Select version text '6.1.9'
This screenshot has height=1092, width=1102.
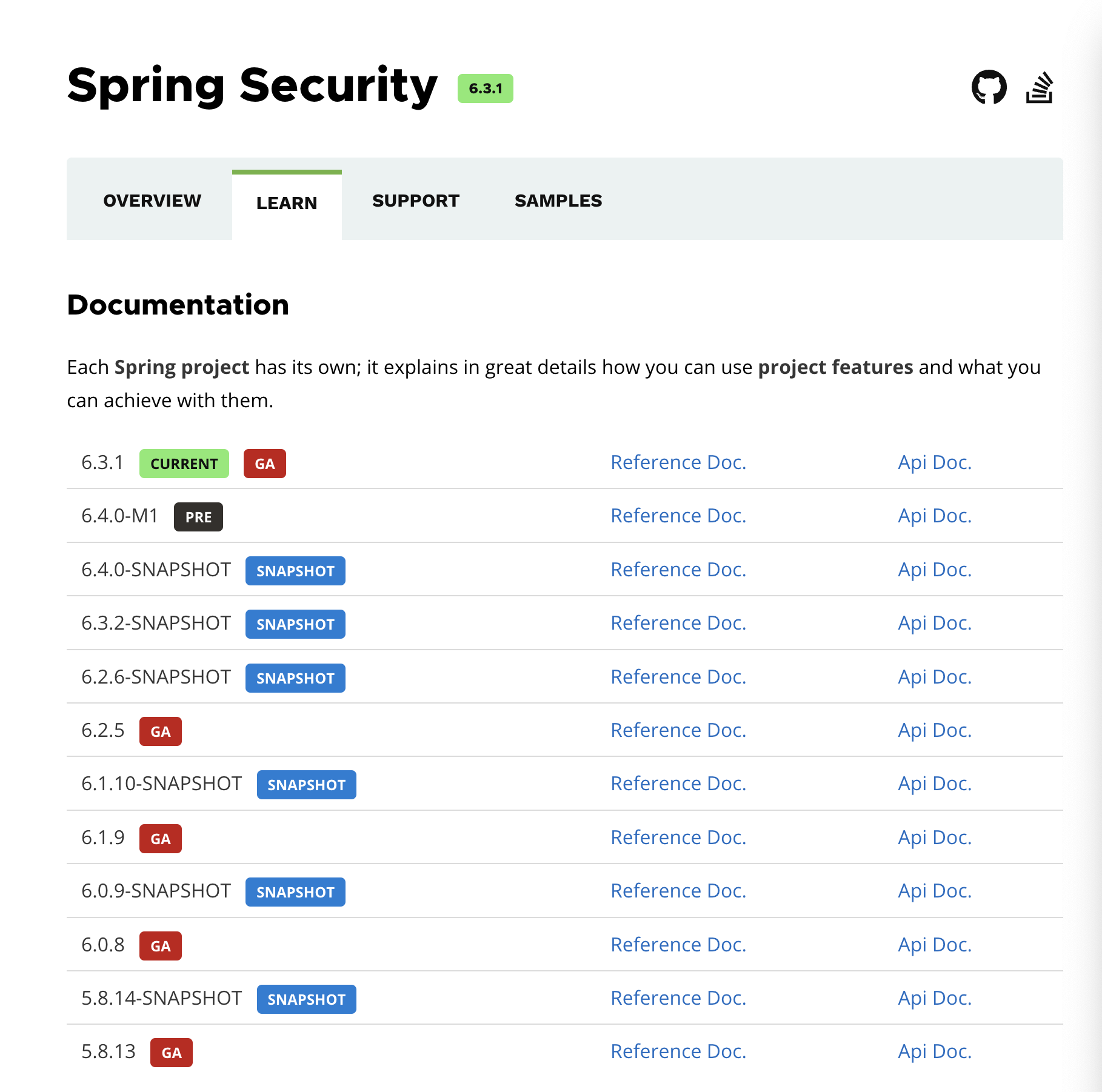103,837
